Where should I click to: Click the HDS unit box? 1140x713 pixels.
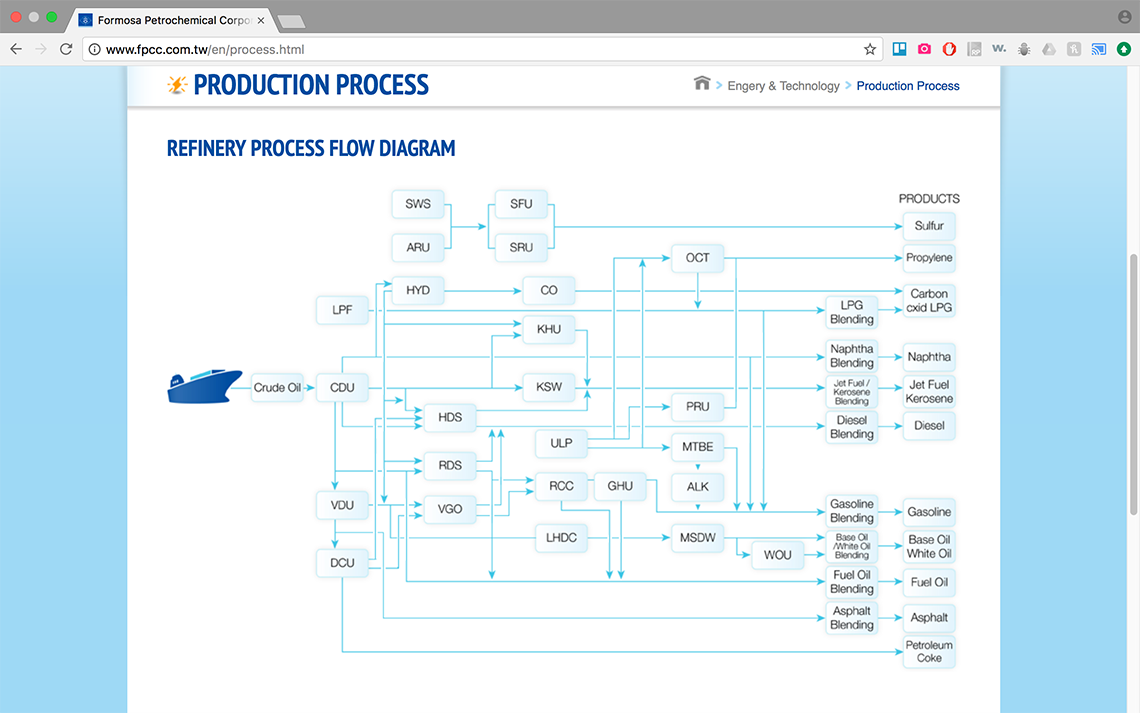450,417
